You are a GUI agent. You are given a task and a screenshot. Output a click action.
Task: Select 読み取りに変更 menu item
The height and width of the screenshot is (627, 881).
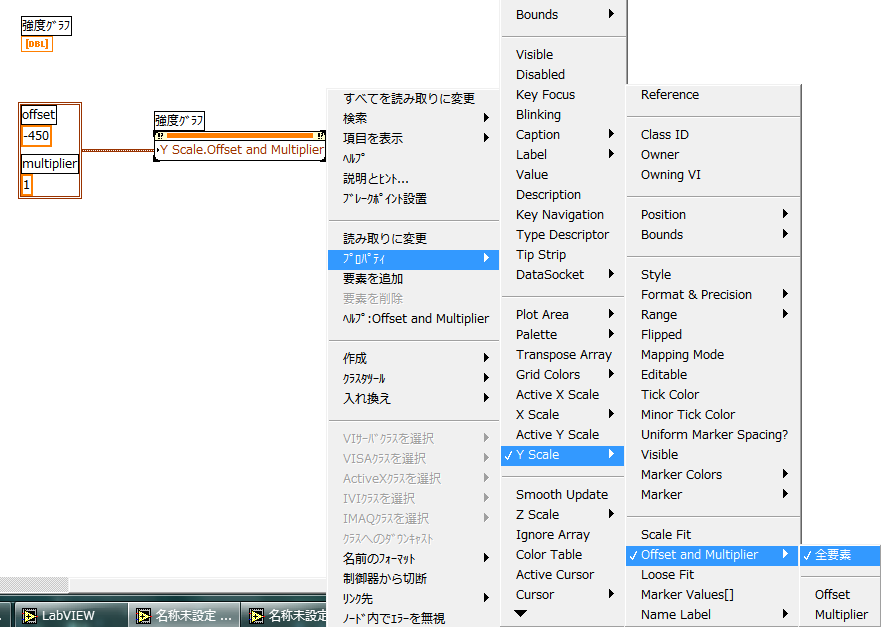tap(414, 238)
